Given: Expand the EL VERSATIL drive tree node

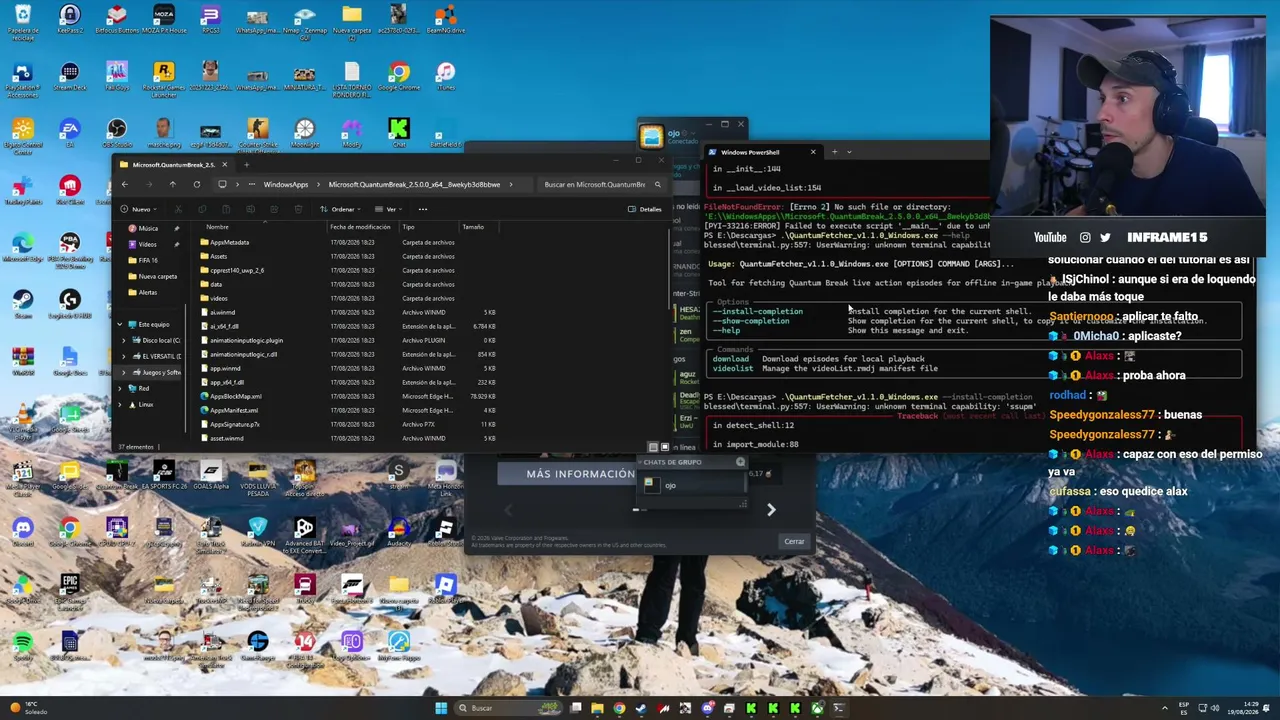Looking at the screenshot, I should pyautogui.click(x=125, y=356).
